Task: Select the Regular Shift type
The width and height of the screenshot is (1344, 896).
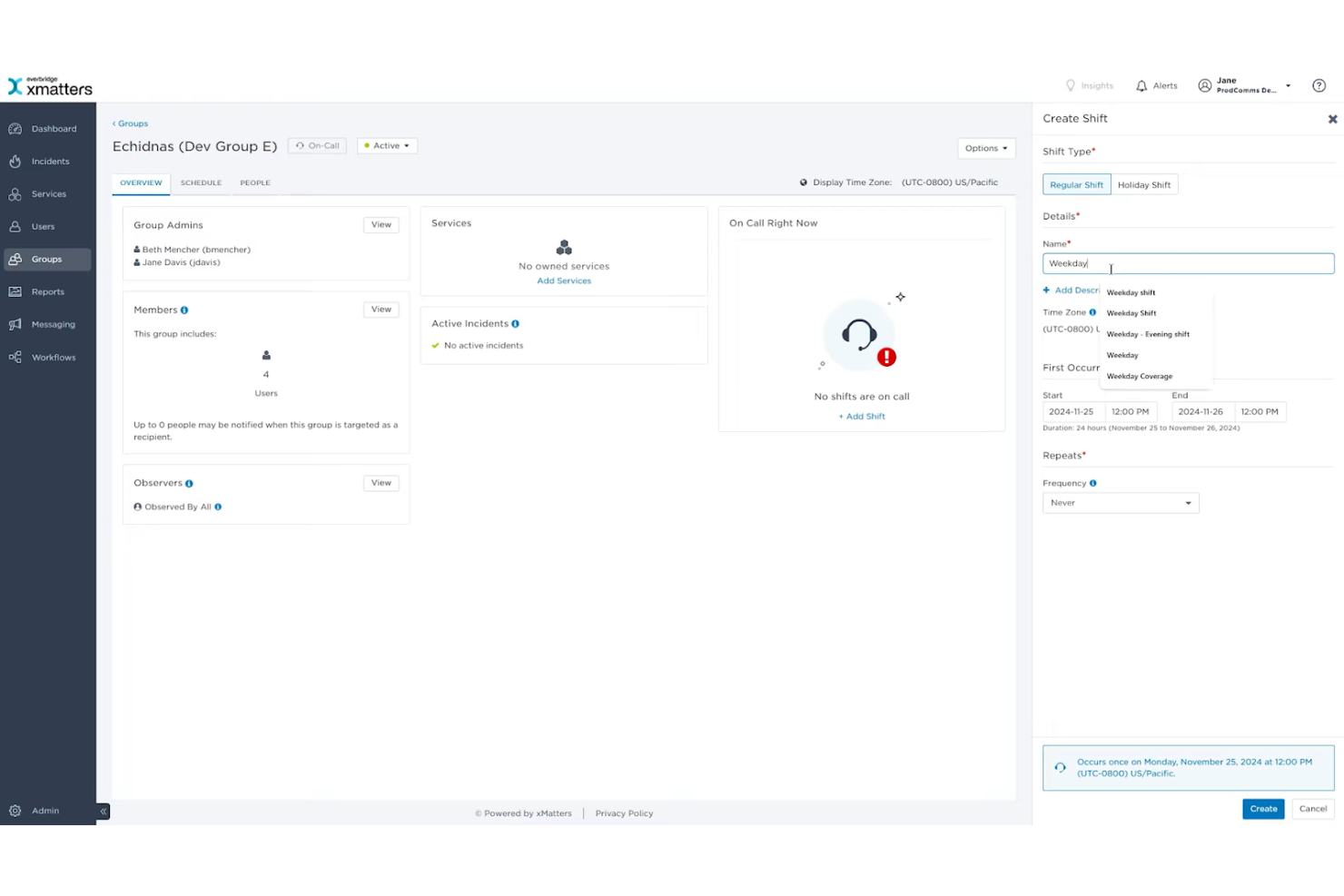Action: click(1076, 184)
